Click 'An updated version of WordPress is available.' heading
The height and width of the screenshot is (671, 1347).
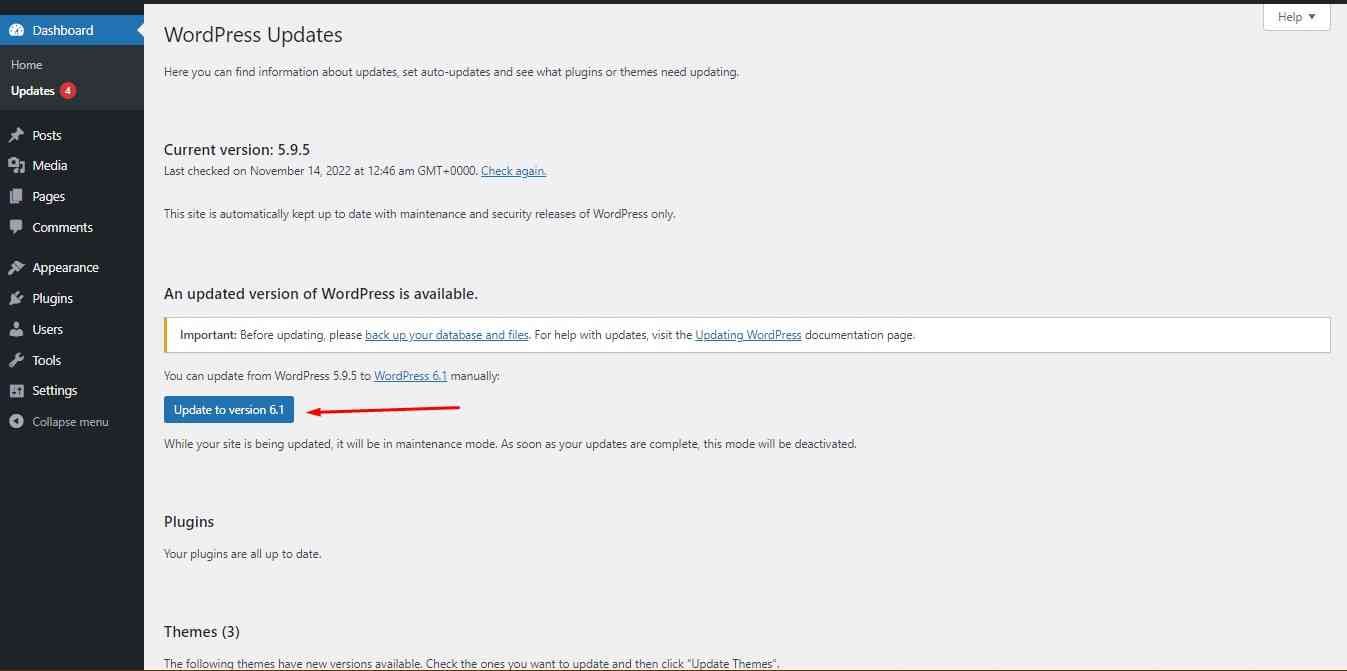point(321,294)
